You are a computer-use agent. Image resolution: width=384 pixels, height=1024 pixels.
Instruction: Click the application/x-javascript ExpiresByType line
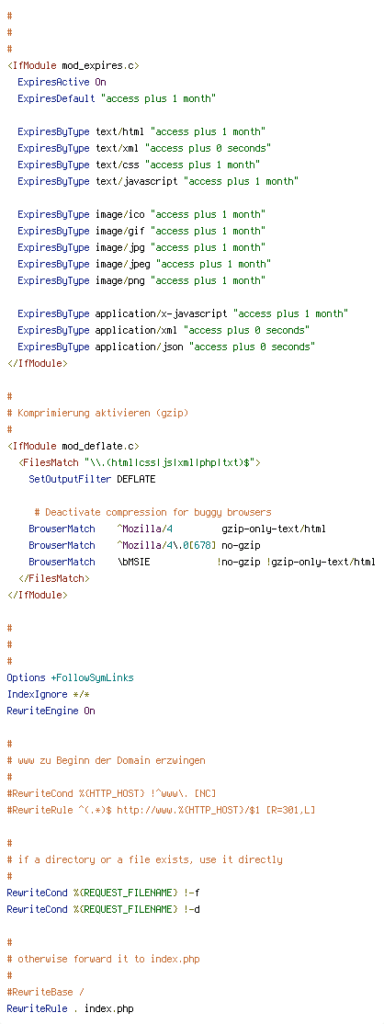click(x=182, y=313)
